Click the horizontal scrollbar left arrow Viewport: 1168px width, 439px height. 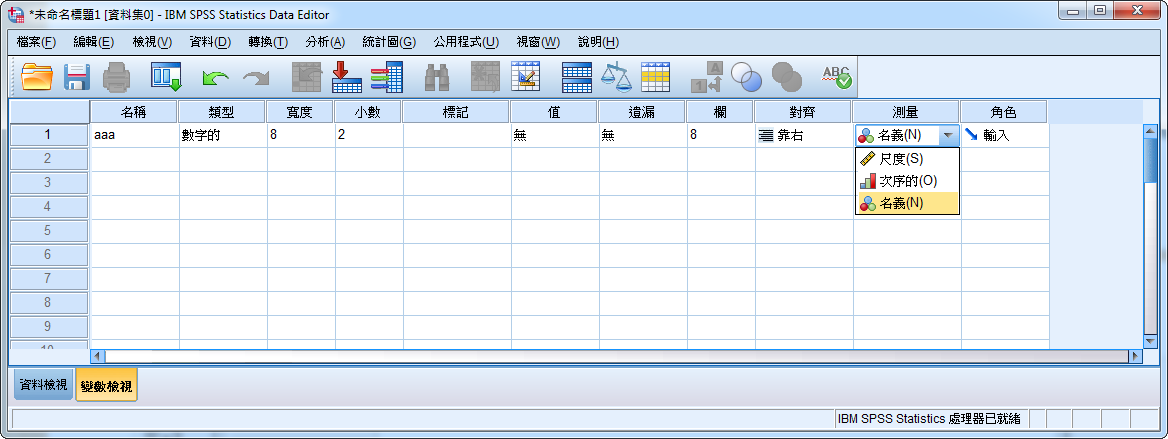coord(98,356)
